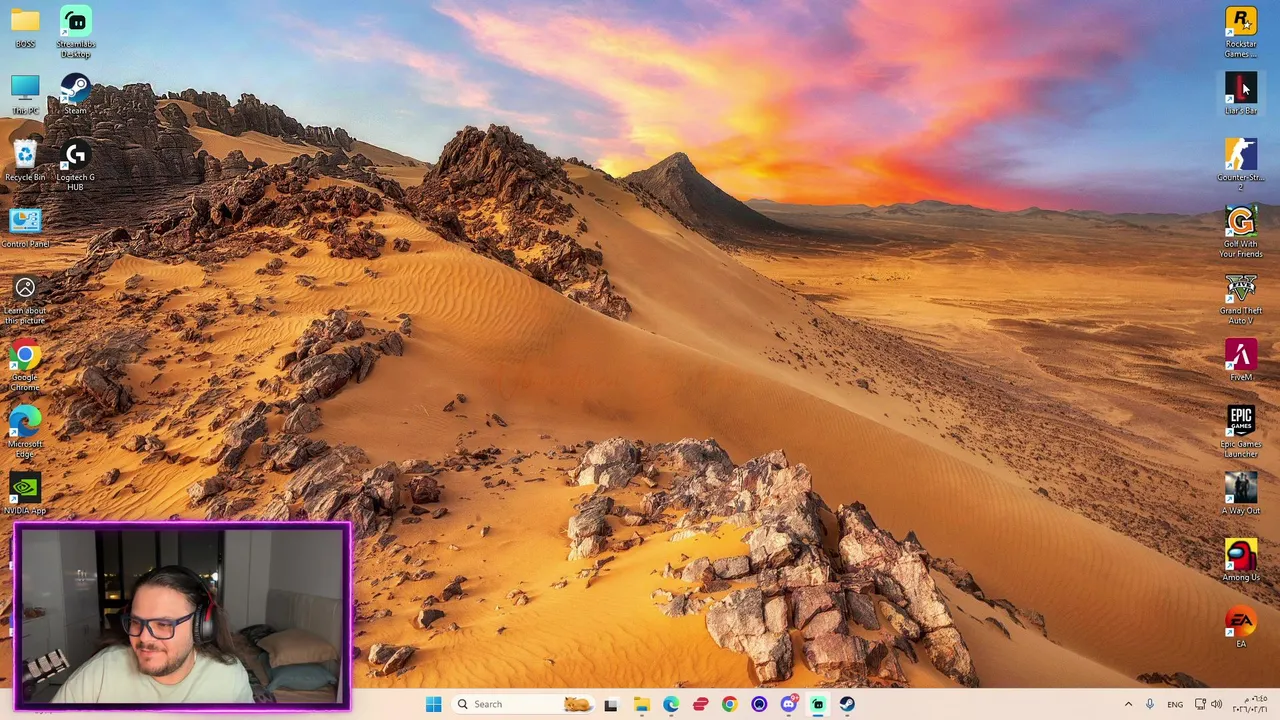
Task: Select the NVIDIA App desktop shortcut
Action: pyautogui.click(x=25, y=495)
